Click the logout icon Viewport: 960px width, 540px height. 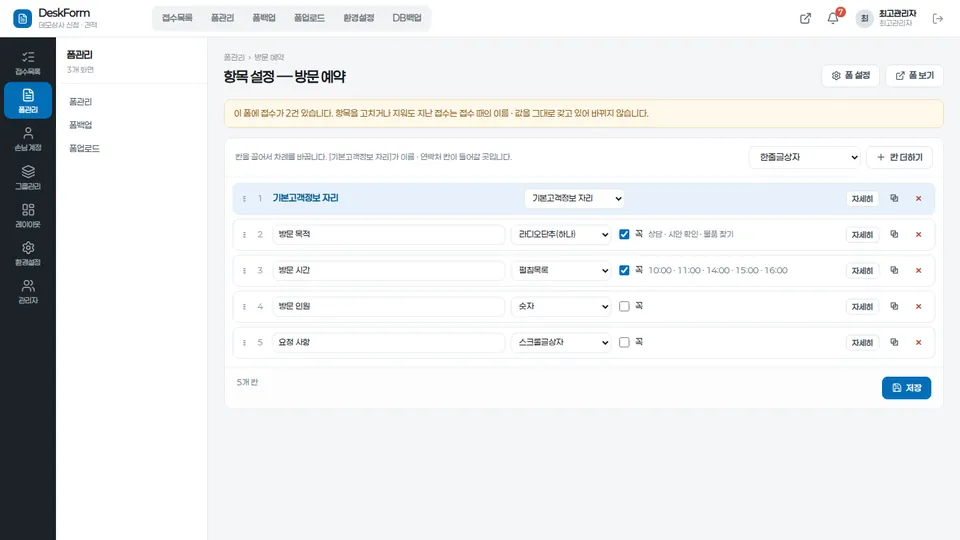[x=937, y=18]
